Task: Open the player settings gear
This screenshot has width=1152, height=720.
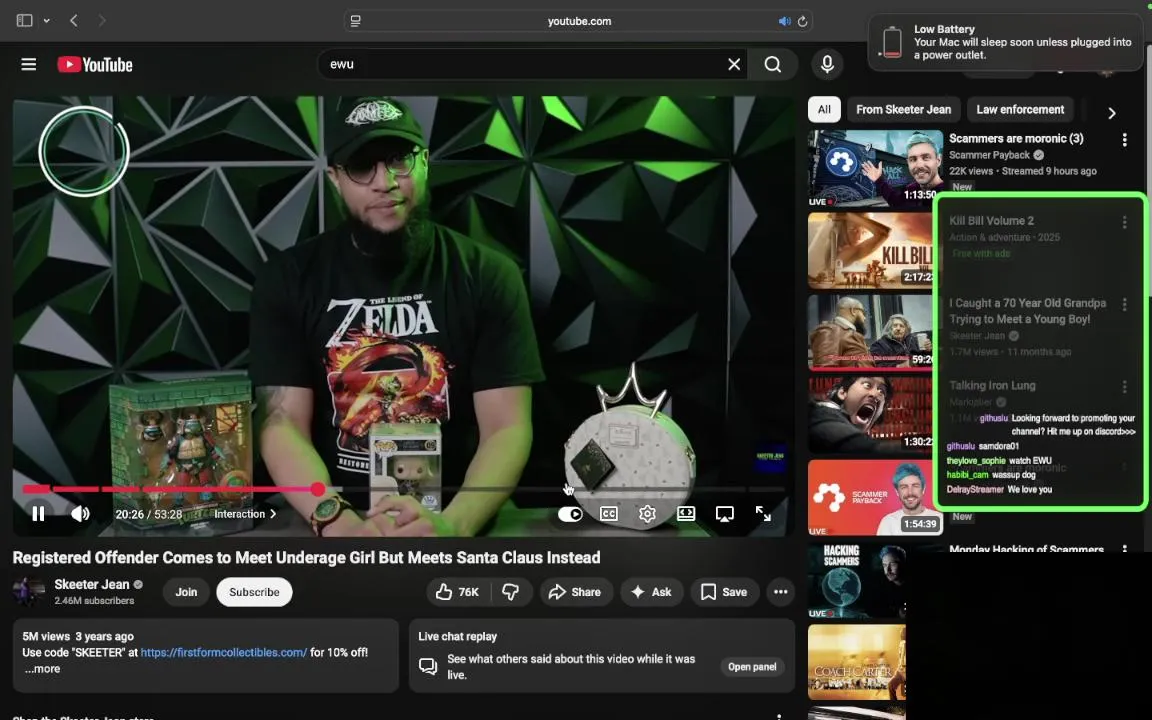Action: click(647, 514)
